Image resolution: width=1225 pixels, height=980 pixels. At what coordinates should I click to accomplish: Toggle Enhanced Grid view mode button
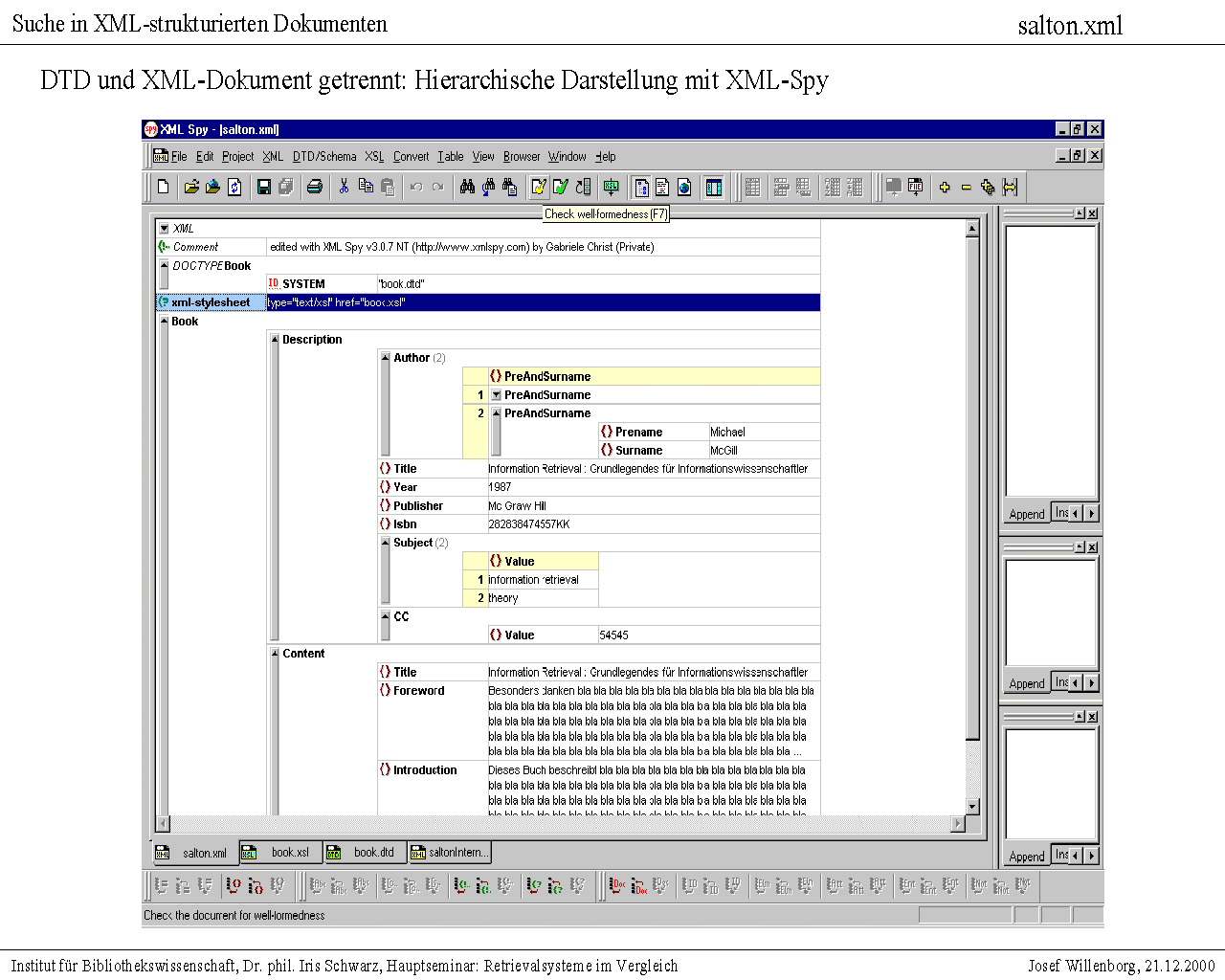pos(641,188)
